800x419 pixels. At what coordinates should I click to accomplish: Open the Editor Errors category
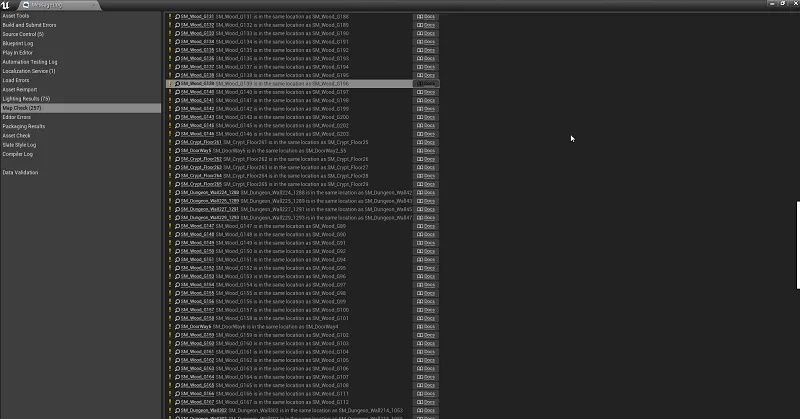[16, 117]
